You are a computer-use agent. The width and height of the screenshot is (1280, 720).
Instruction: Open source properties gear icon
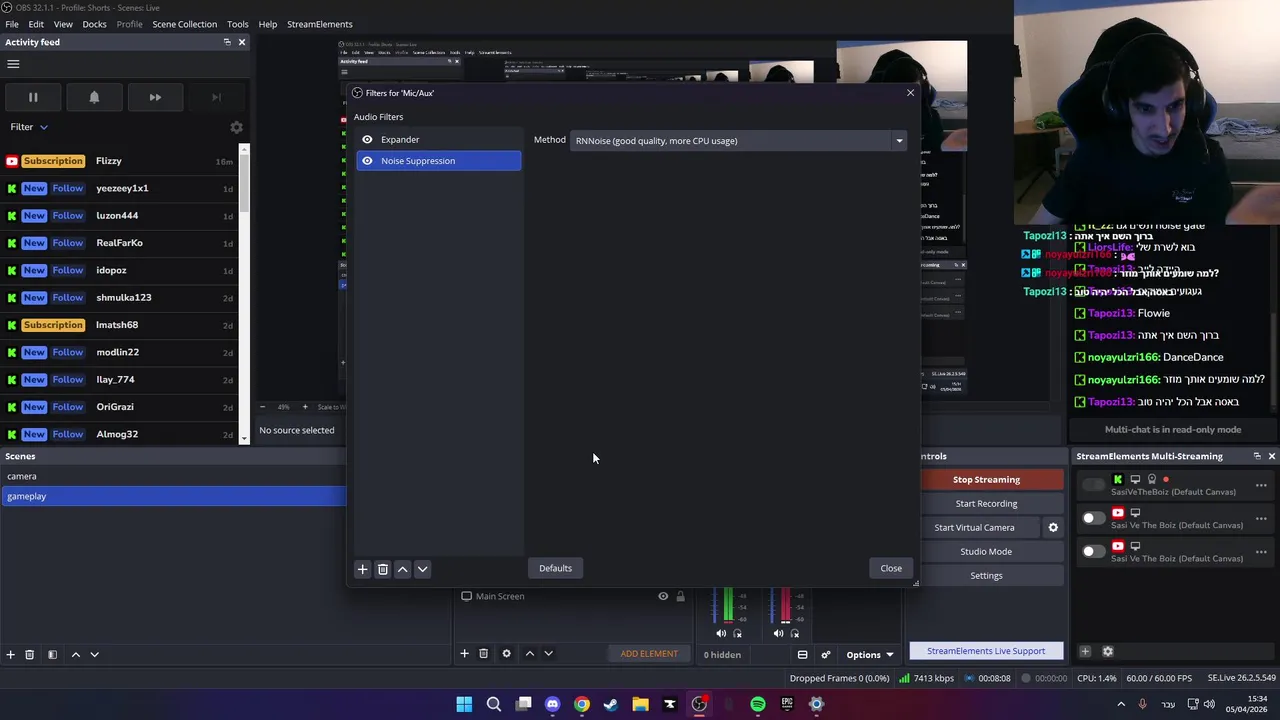click(506, 653)
